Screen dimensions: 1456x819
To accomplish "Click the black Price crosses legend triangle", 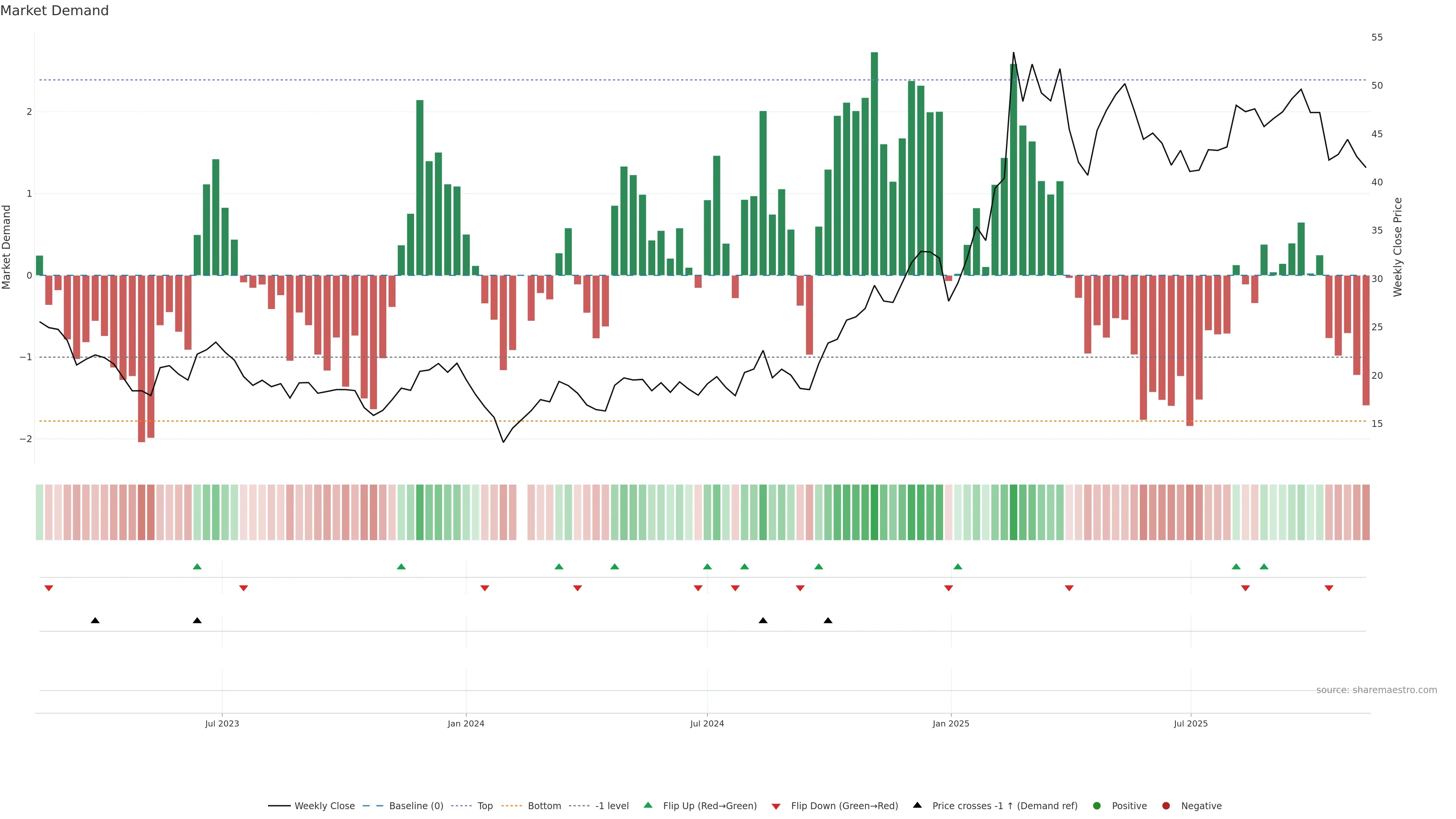I will click(917, 805).
